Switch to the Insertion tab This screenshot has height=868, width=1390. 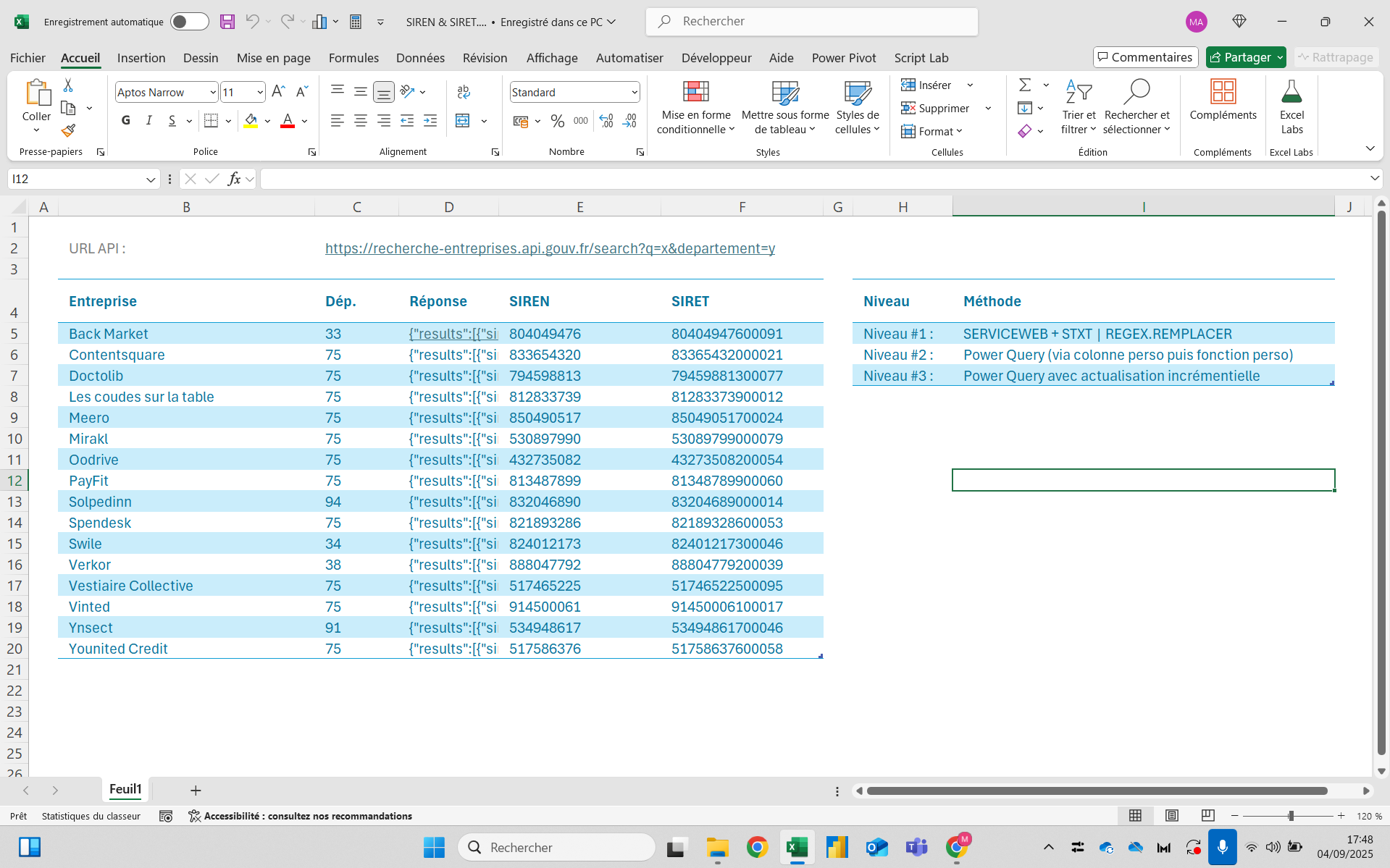141,58
